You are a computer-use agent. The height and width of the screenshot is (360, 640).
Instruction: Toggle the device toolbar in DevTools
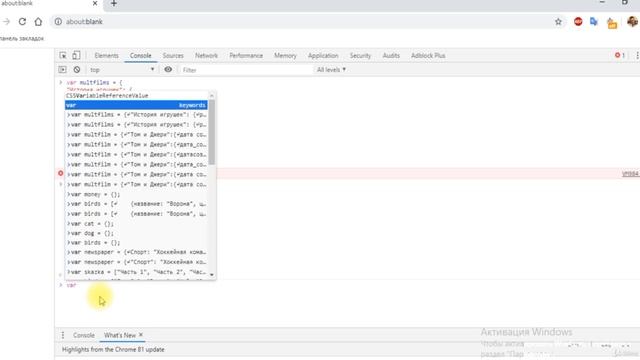[x=76, y=55]
